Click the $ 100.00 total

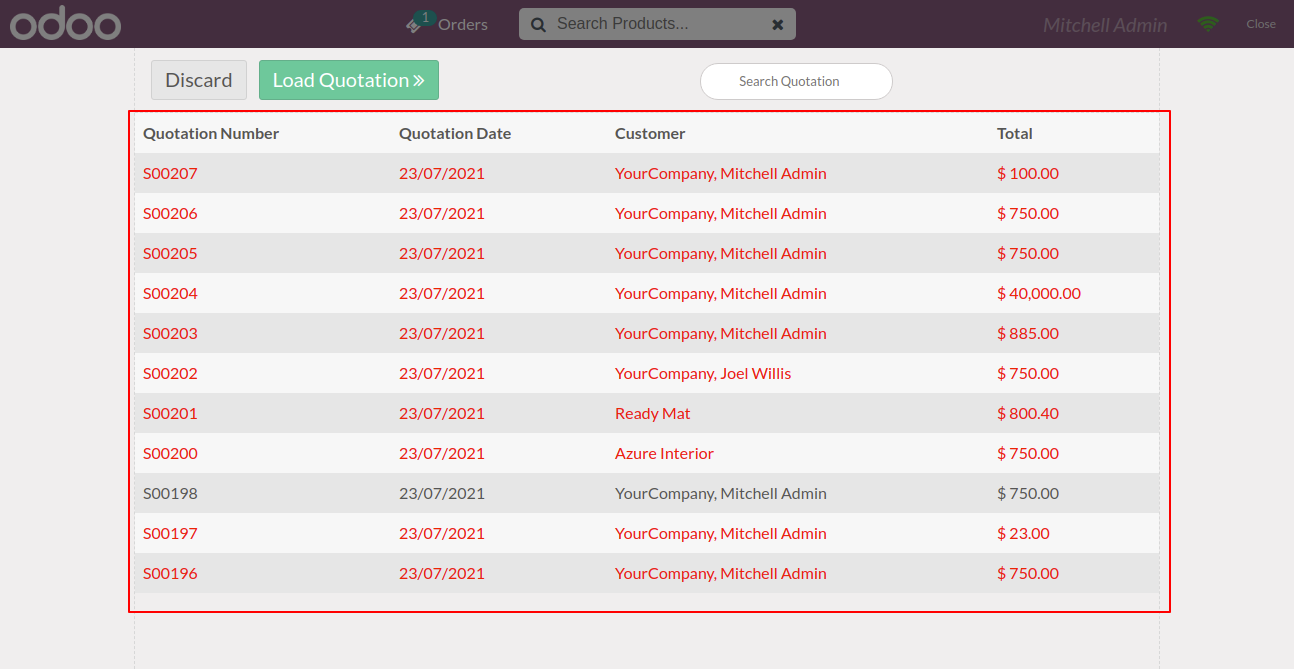(x=1028, y=173)
